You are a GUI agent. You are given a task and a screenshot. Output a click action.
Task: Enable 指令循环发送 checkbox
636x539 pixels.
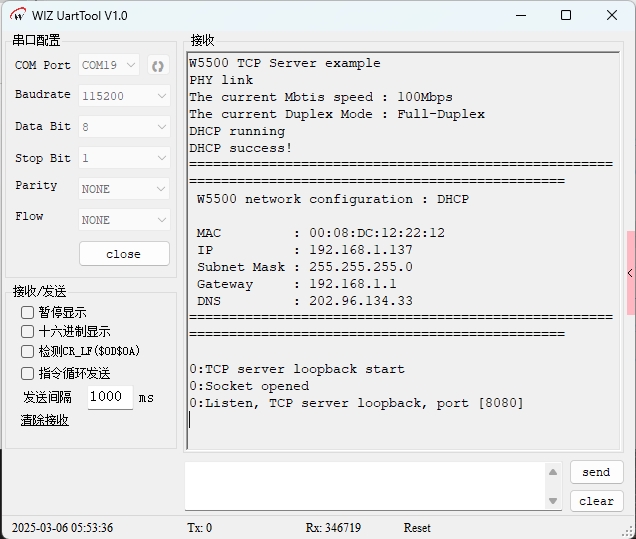pyautogui.click(x=28, y=373)
